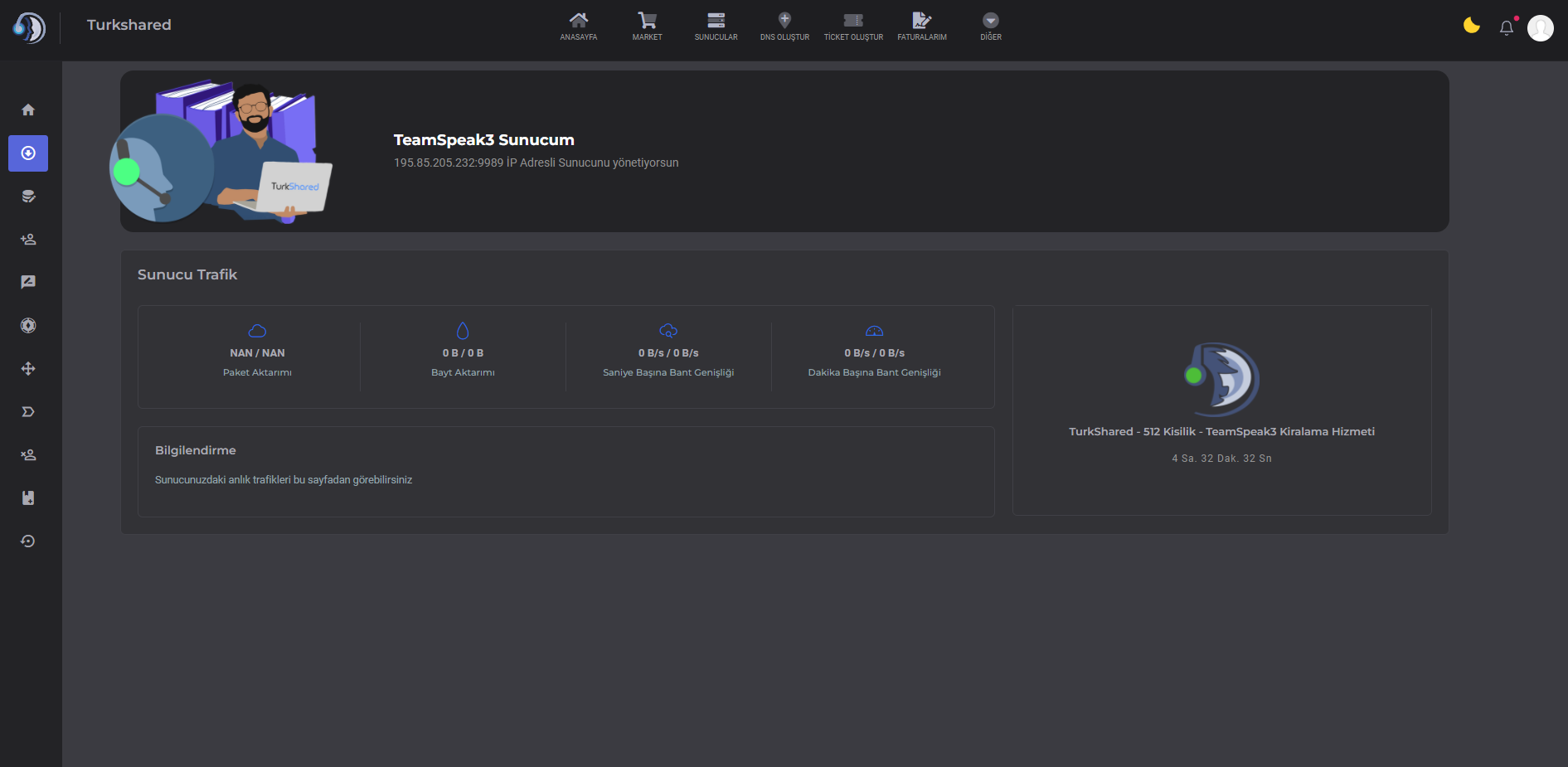Go to ANASAYFA in the top navigation

(x=579, y=27)
